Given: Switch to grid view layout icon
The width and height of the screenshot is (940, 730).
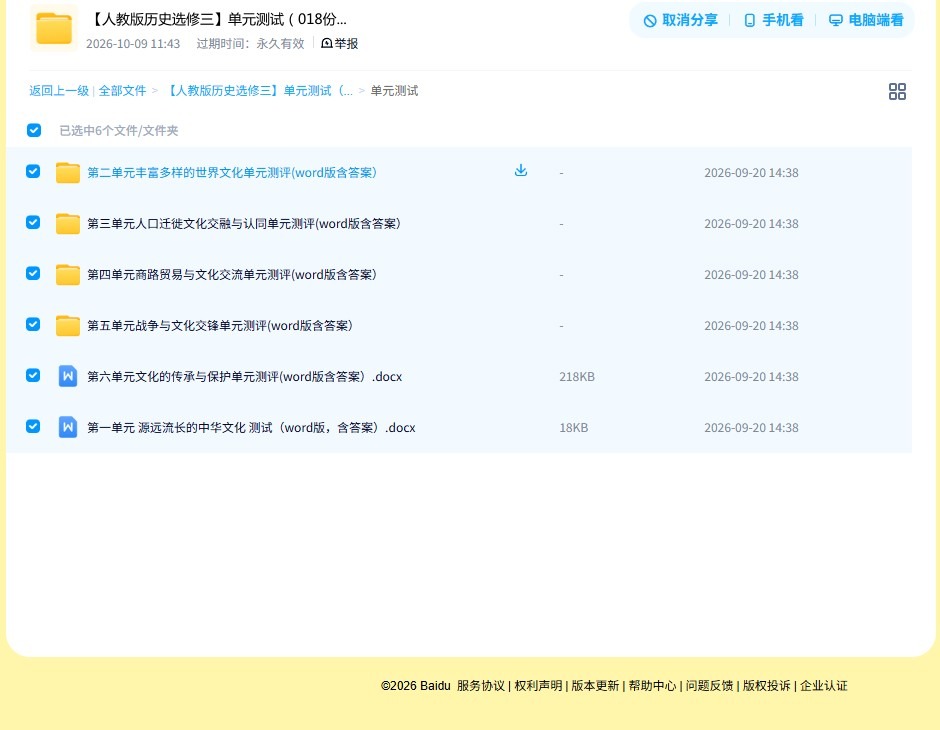Looking at the screenshot, I should [x=897, y=91].
